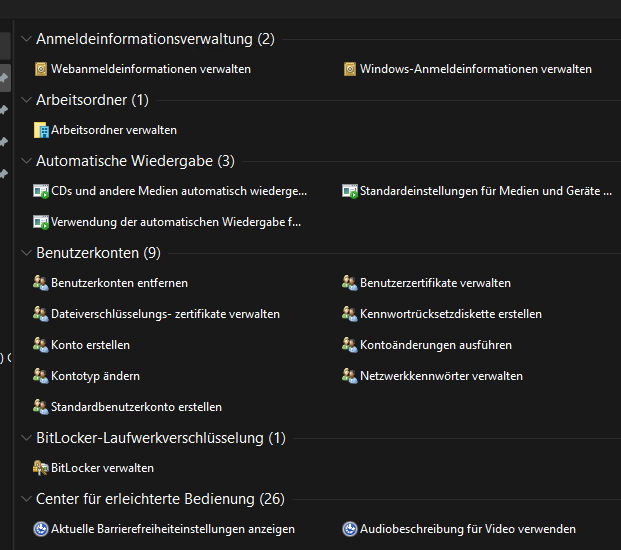Image resolution: width=621 pixels, height=550 pixels.
Task: Select the Automatische Wiedergabe (3) group header
Action: 135,161
